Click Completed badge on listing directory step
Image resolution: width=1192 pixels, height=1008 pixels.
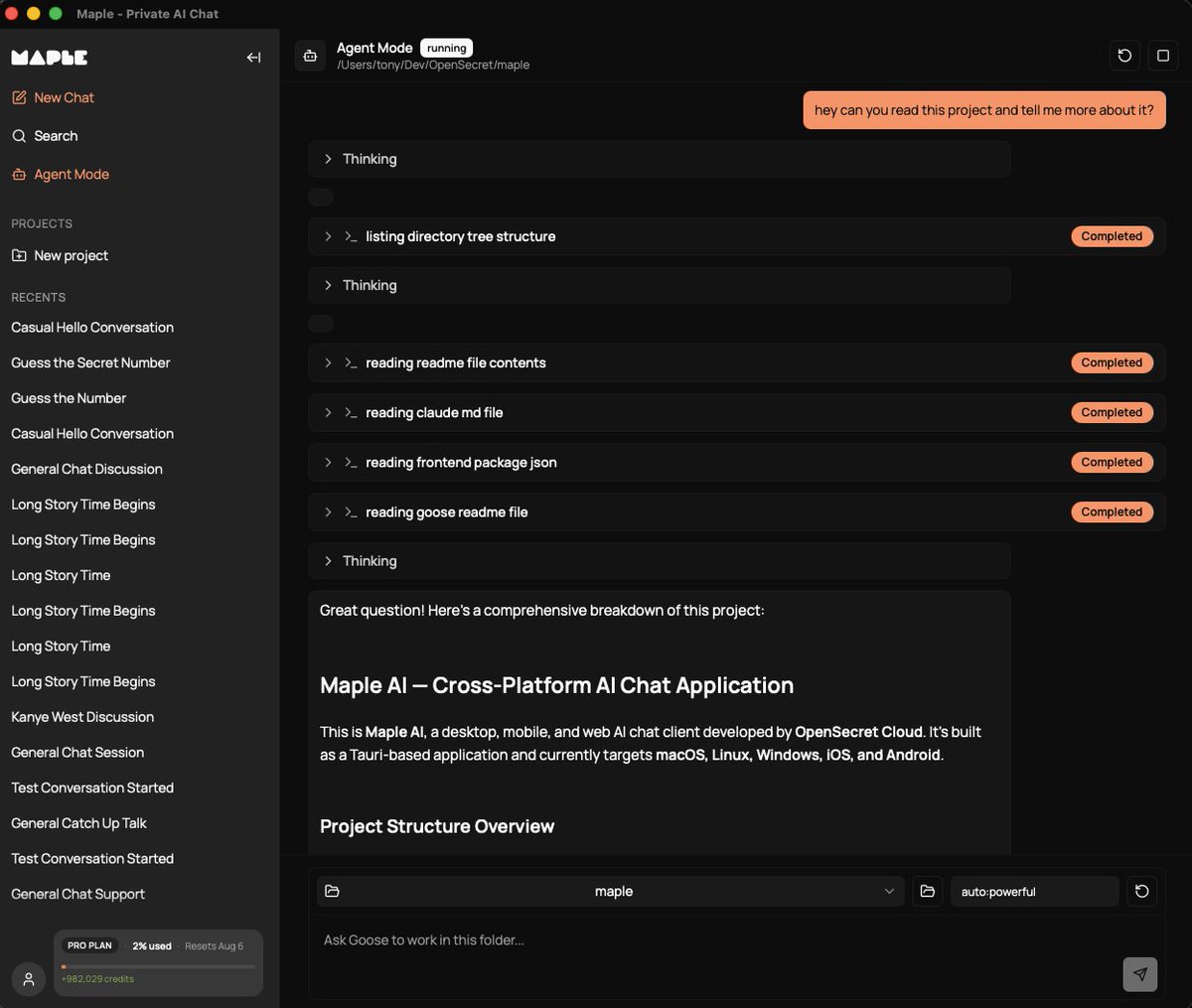tap(1112, 236)
